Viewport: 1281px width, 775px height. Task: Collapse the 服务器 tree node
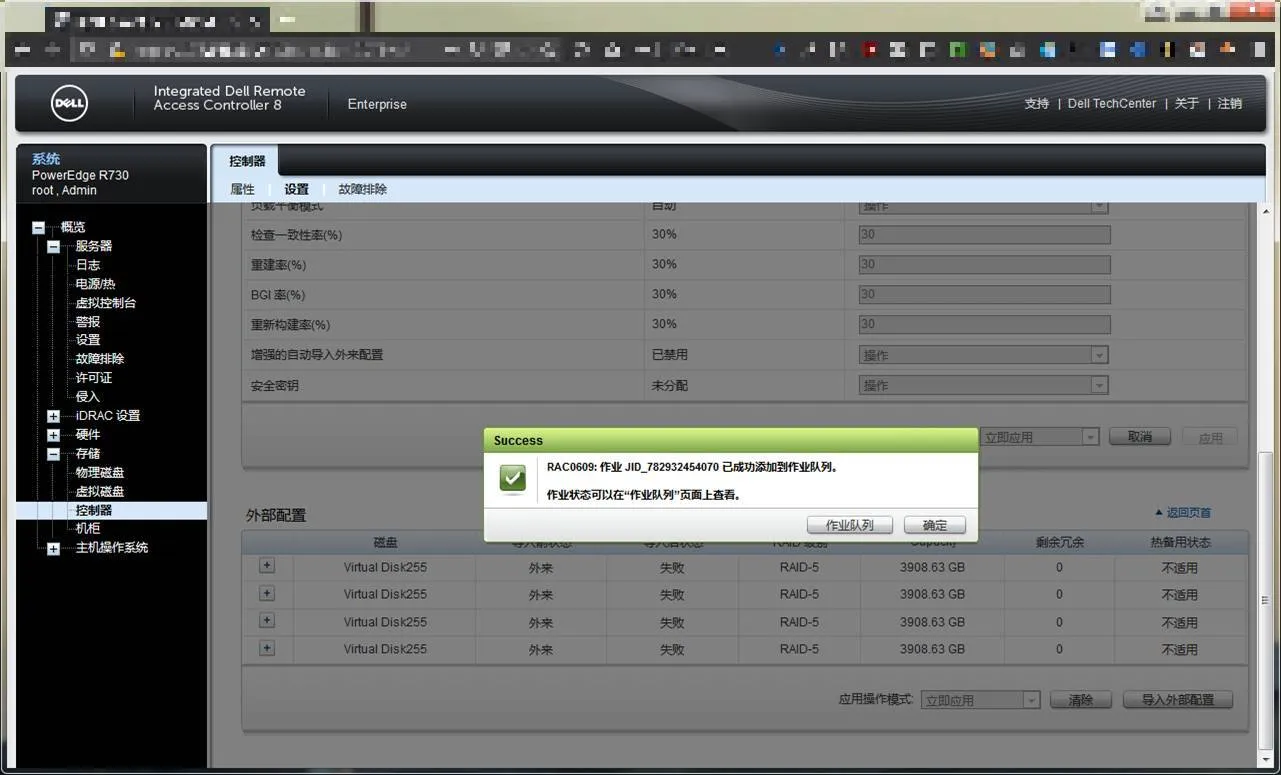54,247
